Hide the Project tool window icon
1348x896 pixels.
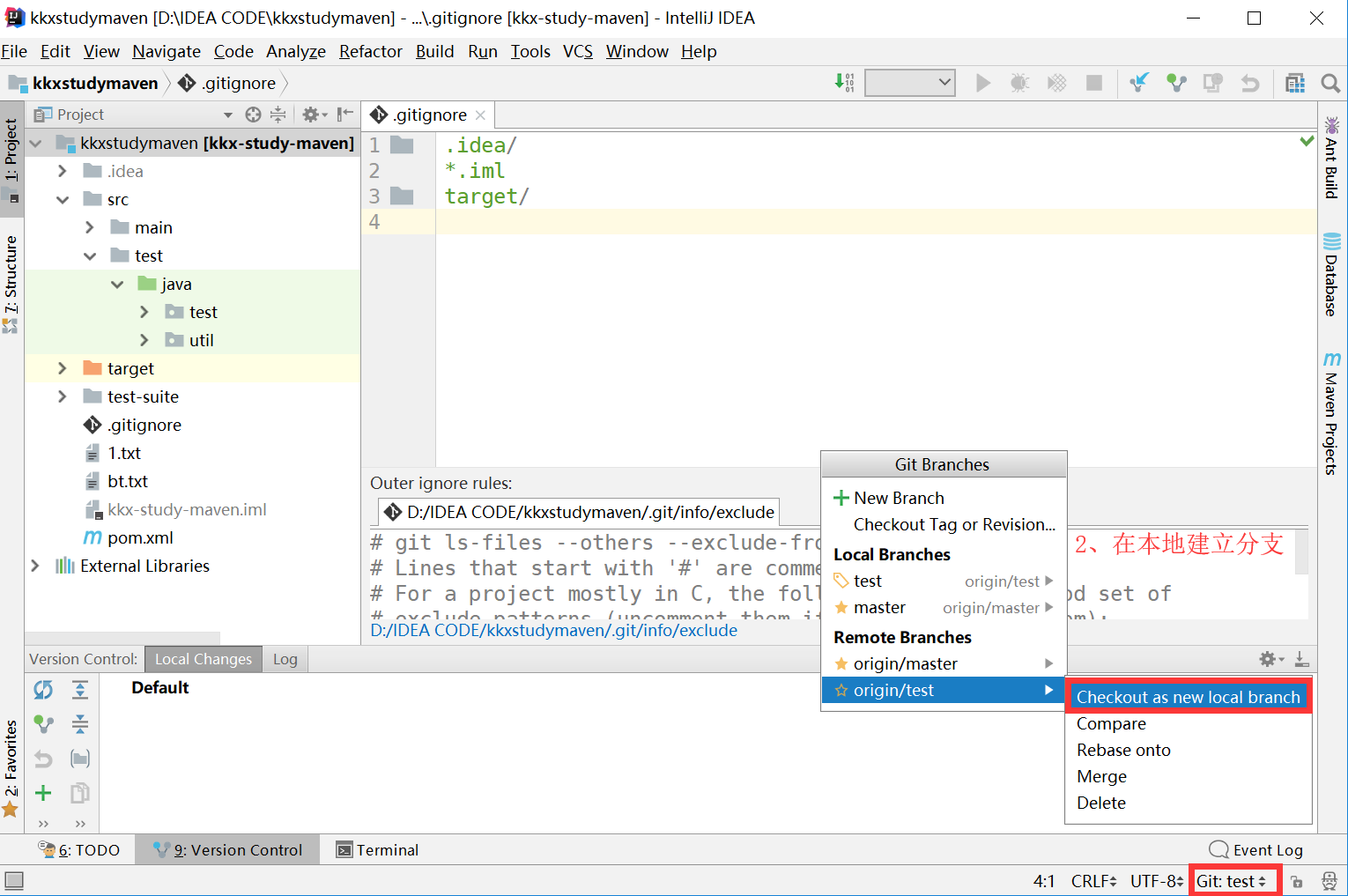344,115
